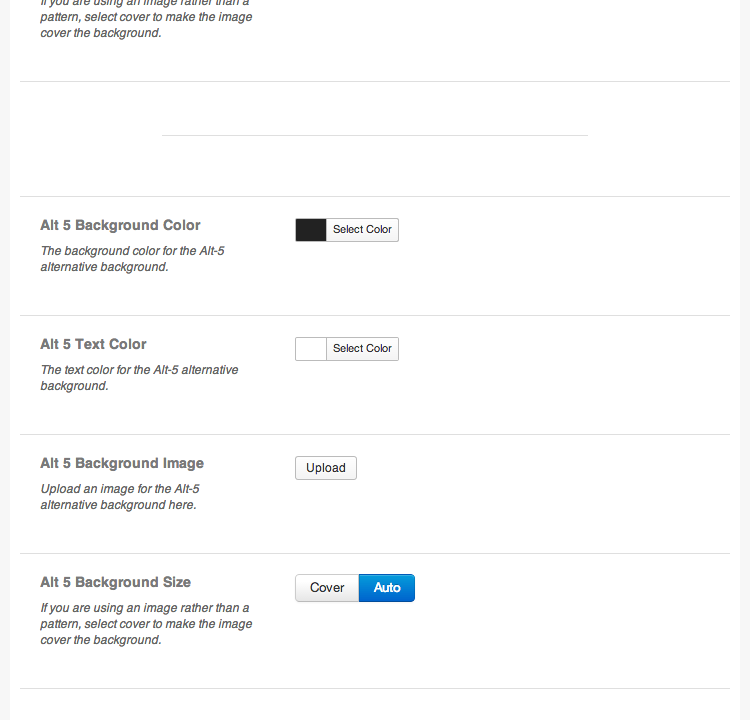Click the partially visible description at the top
Screen dimensions: 750x720
click(x=146, y=19)
